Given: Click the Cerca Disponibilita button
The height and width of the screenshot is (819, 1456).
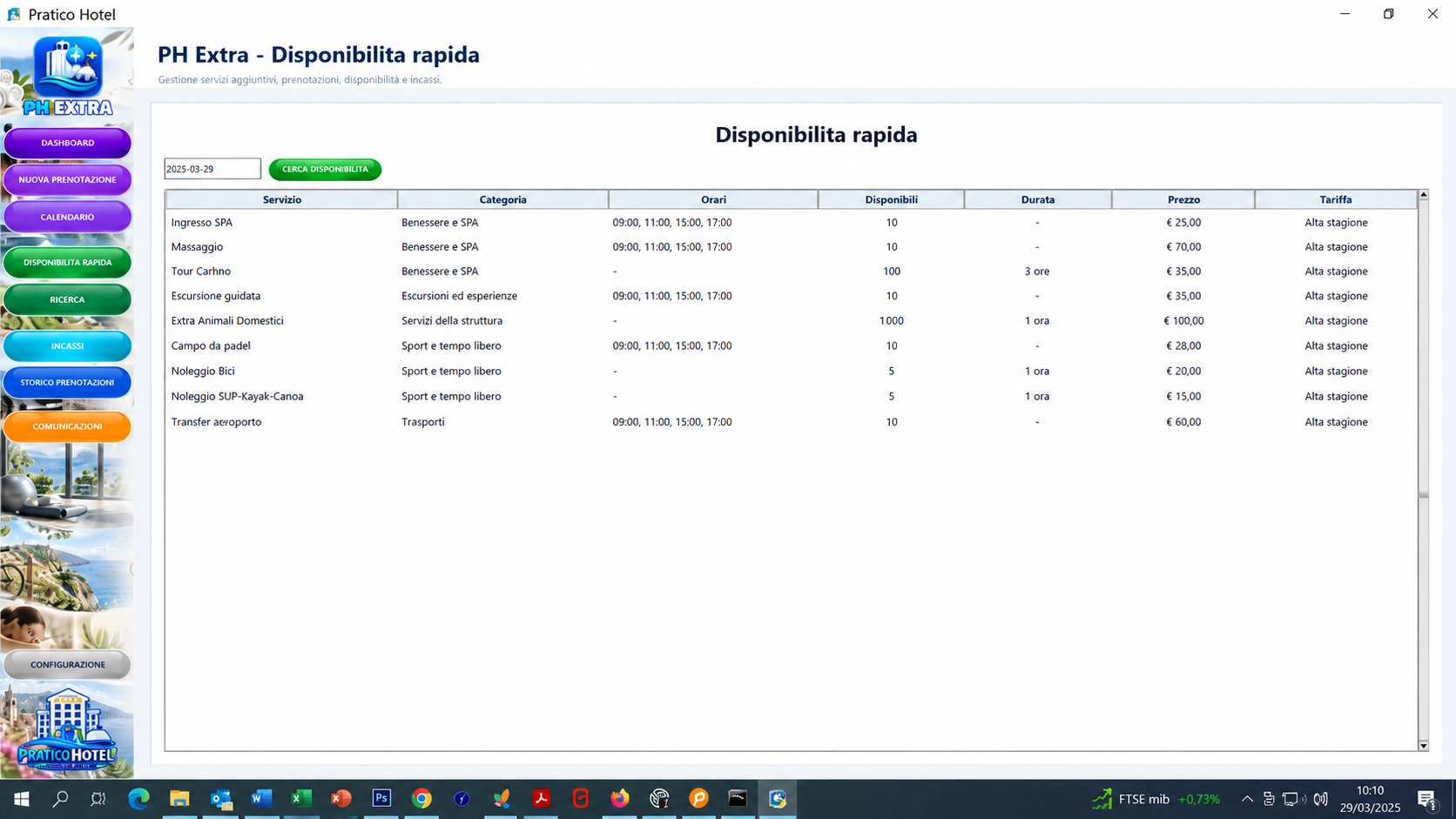Looking at the screenshot, I should (x=325, y=169).
